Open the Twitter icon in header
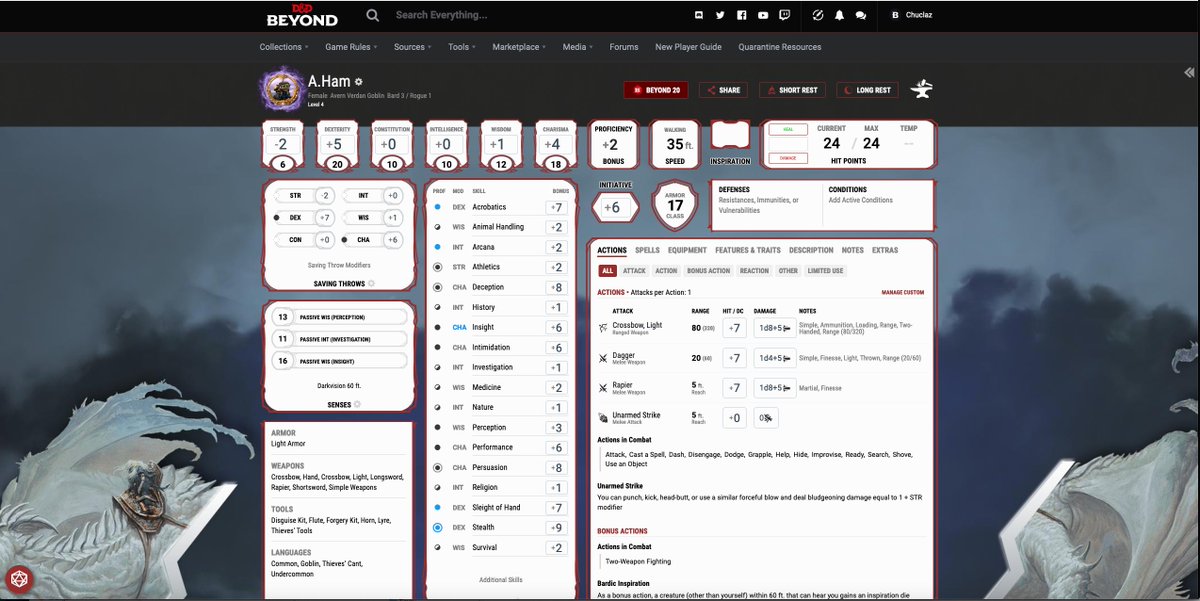Image resolution: width=1200 pixels, height=601 pixels. pyautogui.click(x=720, y=15)
